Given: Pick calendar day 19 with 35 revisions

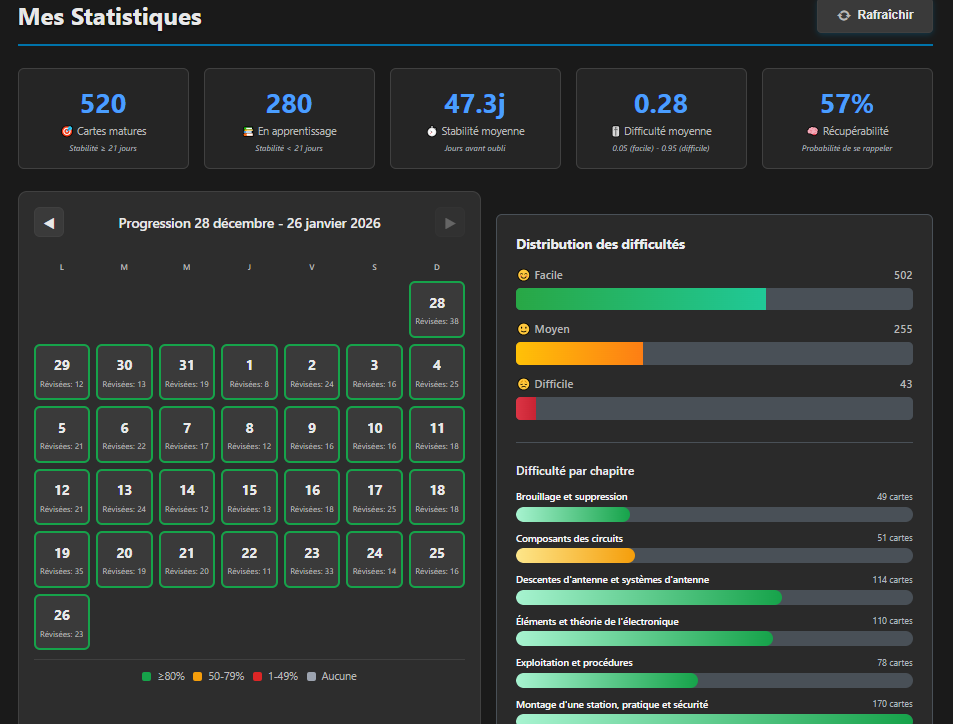Looking at the screenshot, I should coord(62,560).
